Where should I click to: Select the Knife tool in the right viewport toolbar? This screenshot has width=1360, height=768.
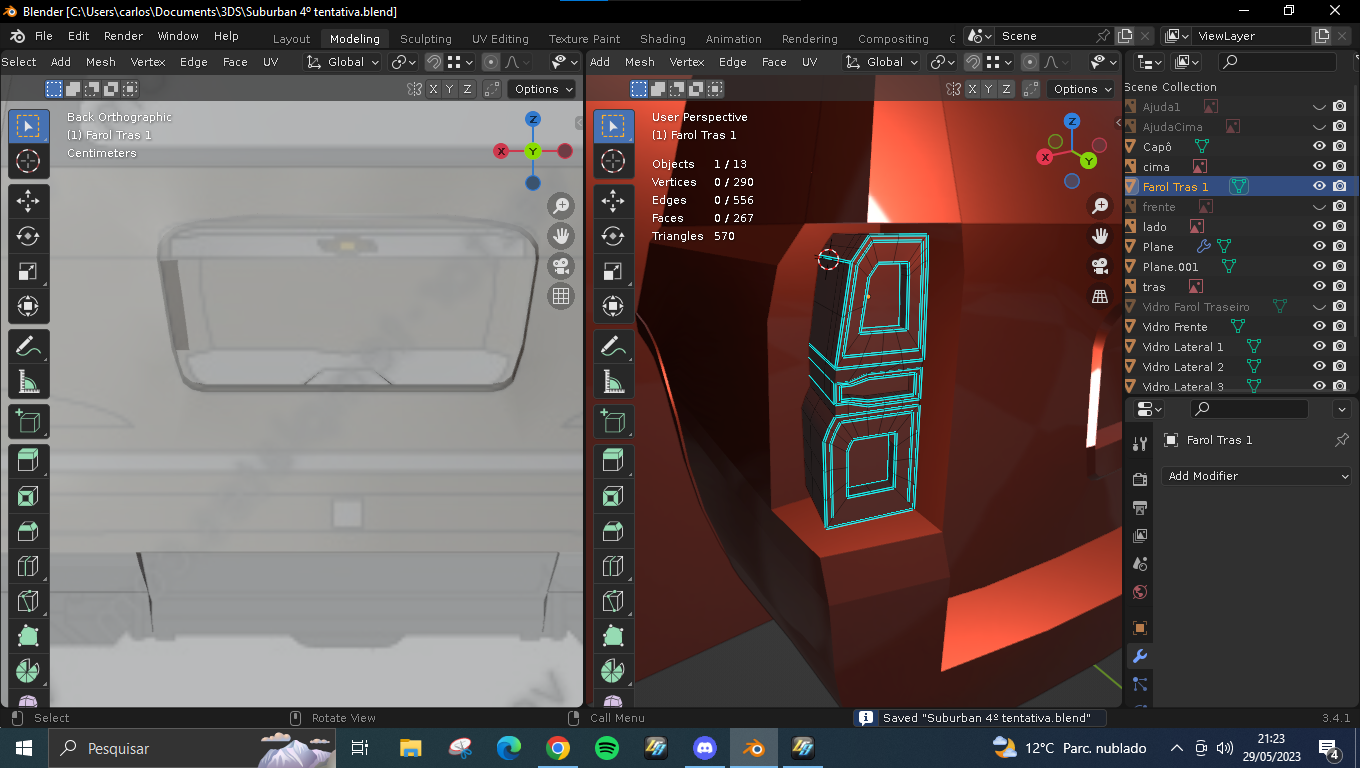613,601
